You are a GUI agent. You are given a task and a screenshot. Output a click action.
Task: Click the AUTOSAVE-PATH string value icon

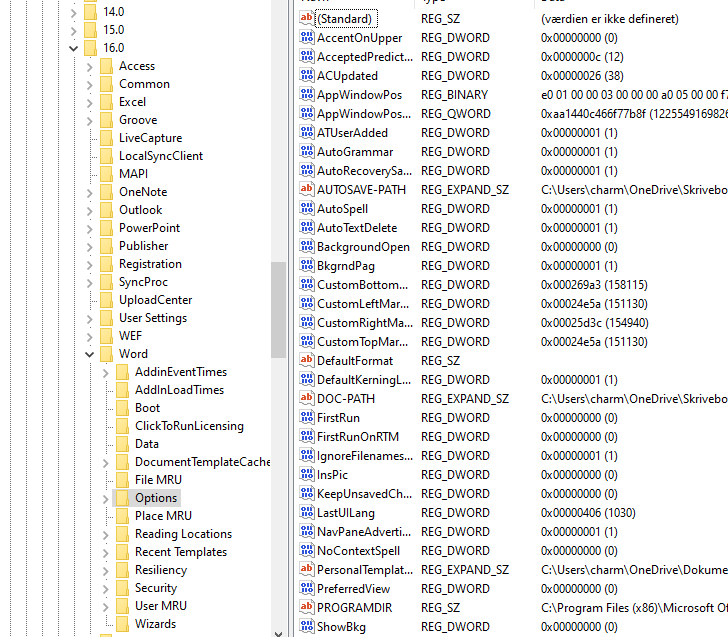tap(306, 189)
